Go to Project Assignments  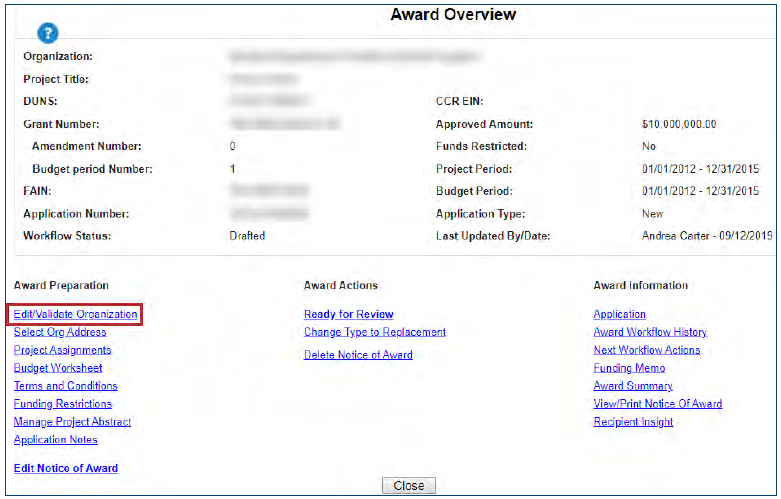62,350
